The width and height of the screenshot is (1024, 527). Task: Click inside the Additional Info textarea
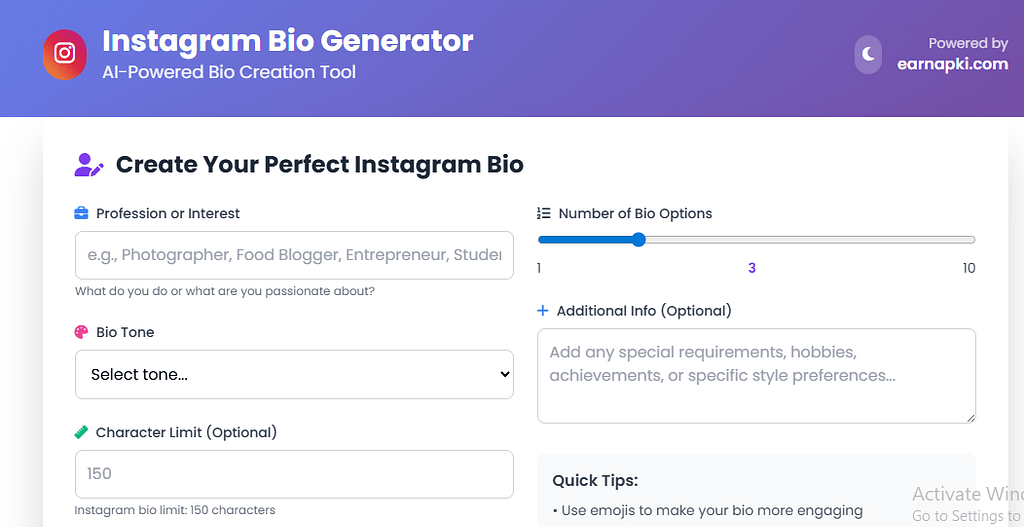[756, 375]
